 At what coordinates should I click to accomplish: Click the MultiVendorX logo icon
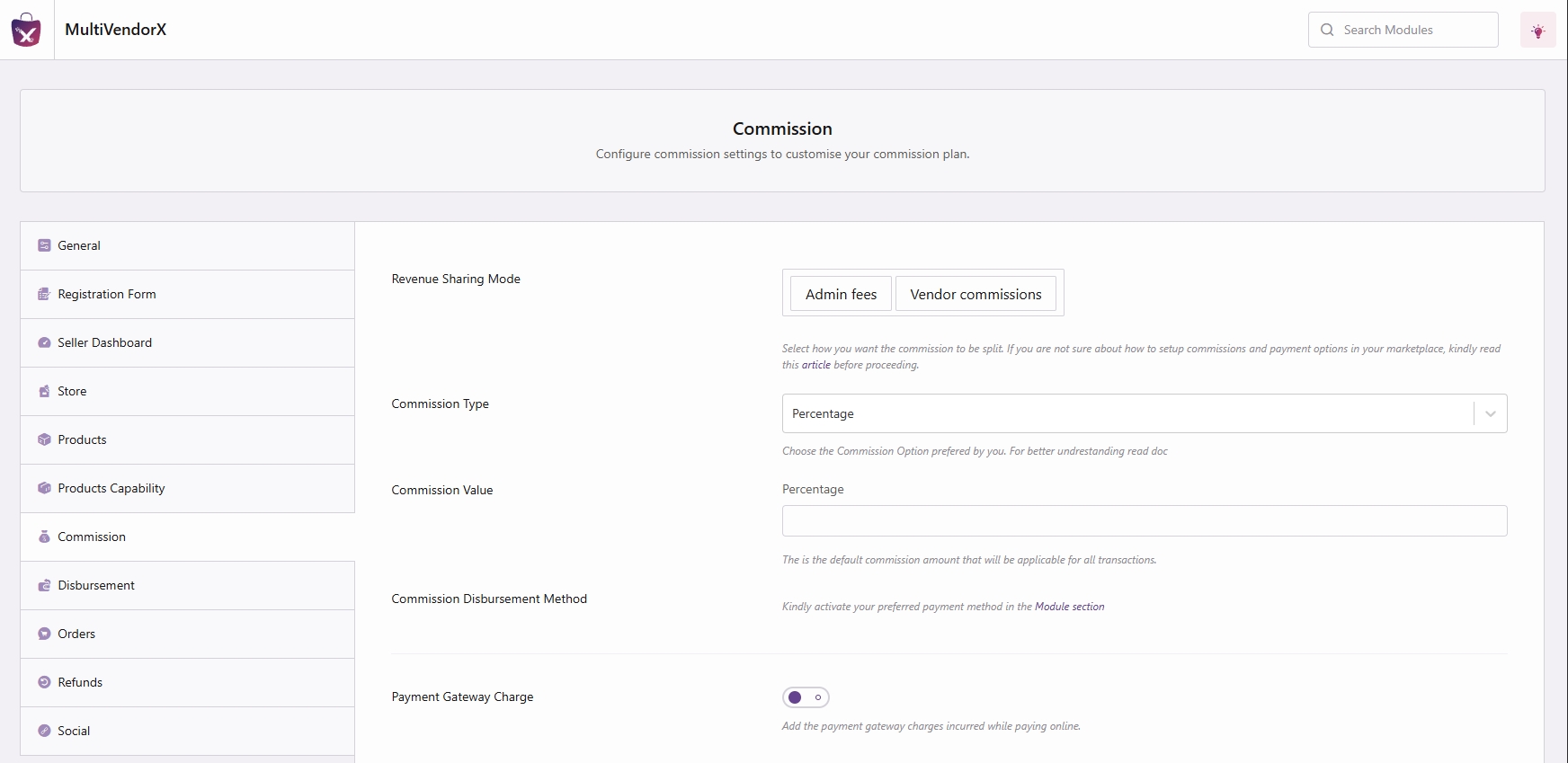(x=26, y=30)
